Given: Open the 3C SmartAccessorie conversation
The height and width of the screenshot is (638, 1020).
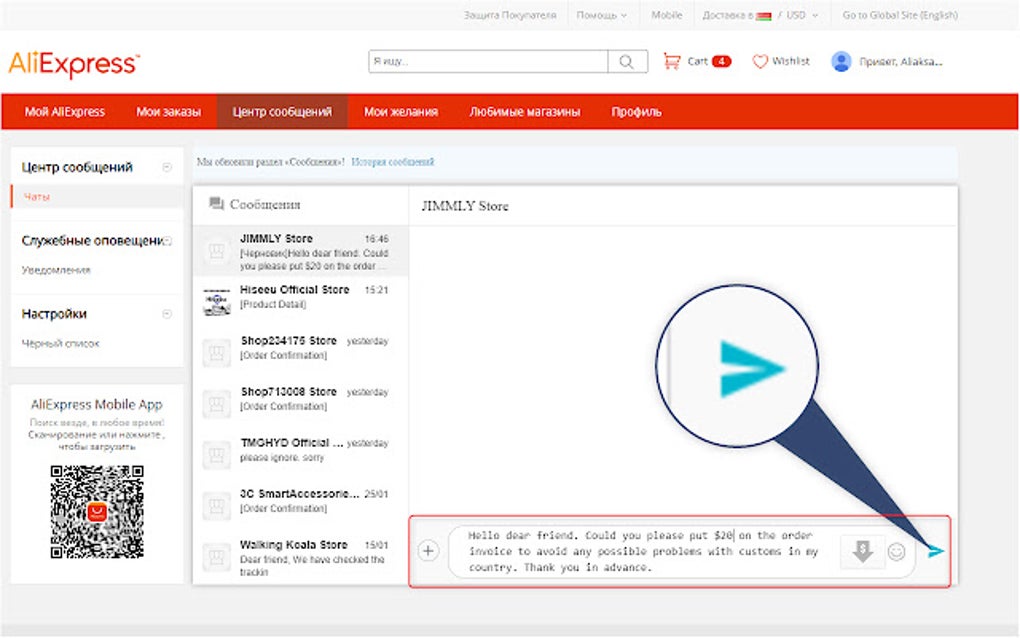Looking at the screenshot, I should tap(301, 506).
